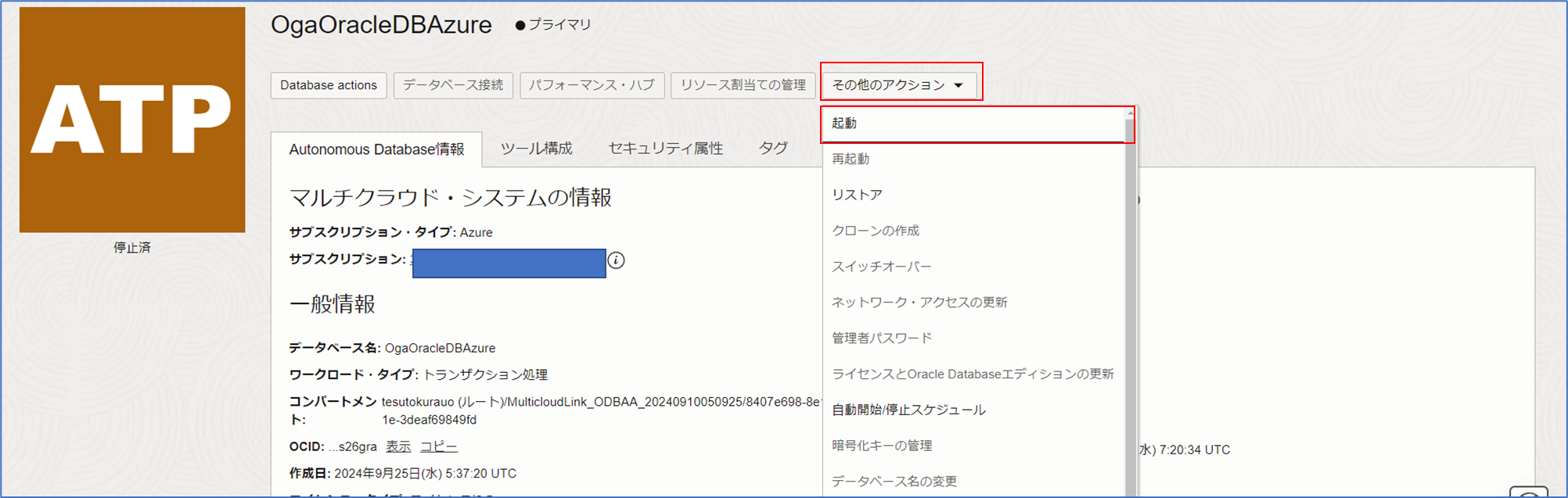The height and width of the screenshot is (498, 1568).
Task: Select 再起動 menu entry
Action: (974, 159)
